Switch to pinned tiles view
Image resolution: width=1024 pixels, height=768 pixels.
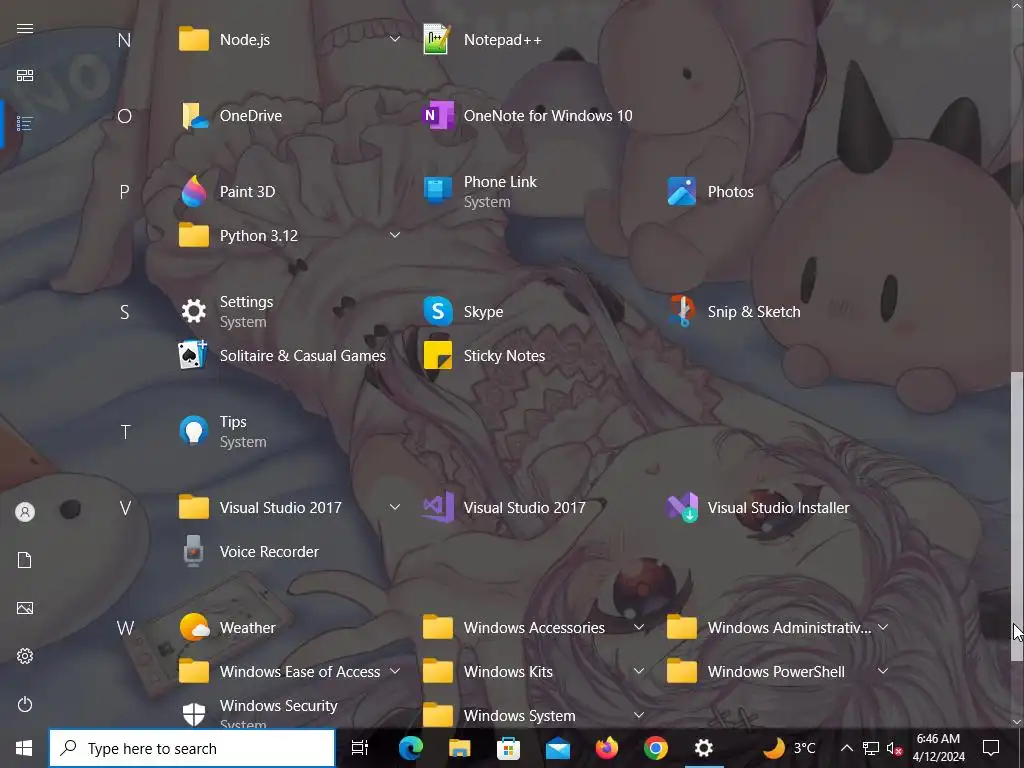pos(25,76)
